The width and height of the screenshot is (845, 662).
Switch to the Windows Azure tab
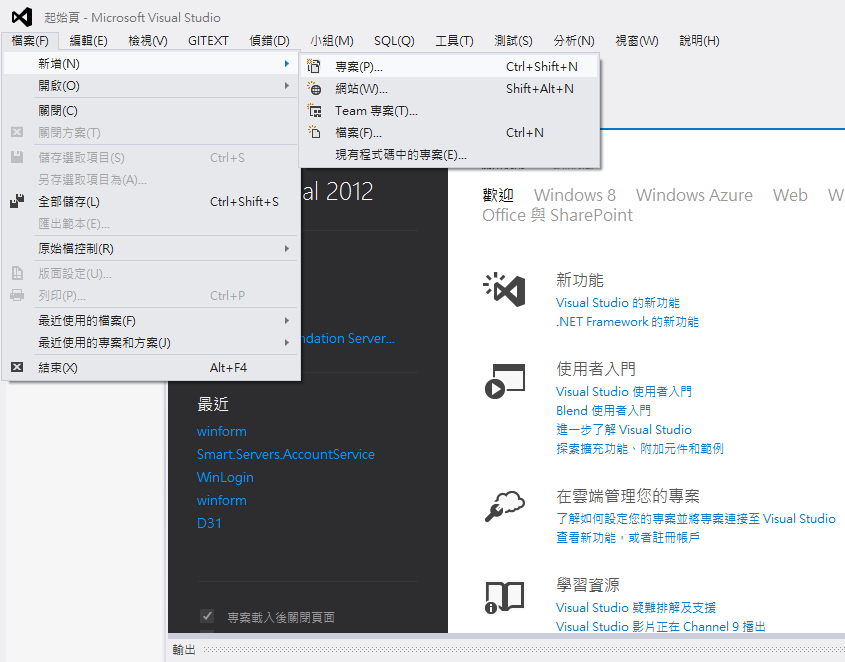tap(694, 195)
